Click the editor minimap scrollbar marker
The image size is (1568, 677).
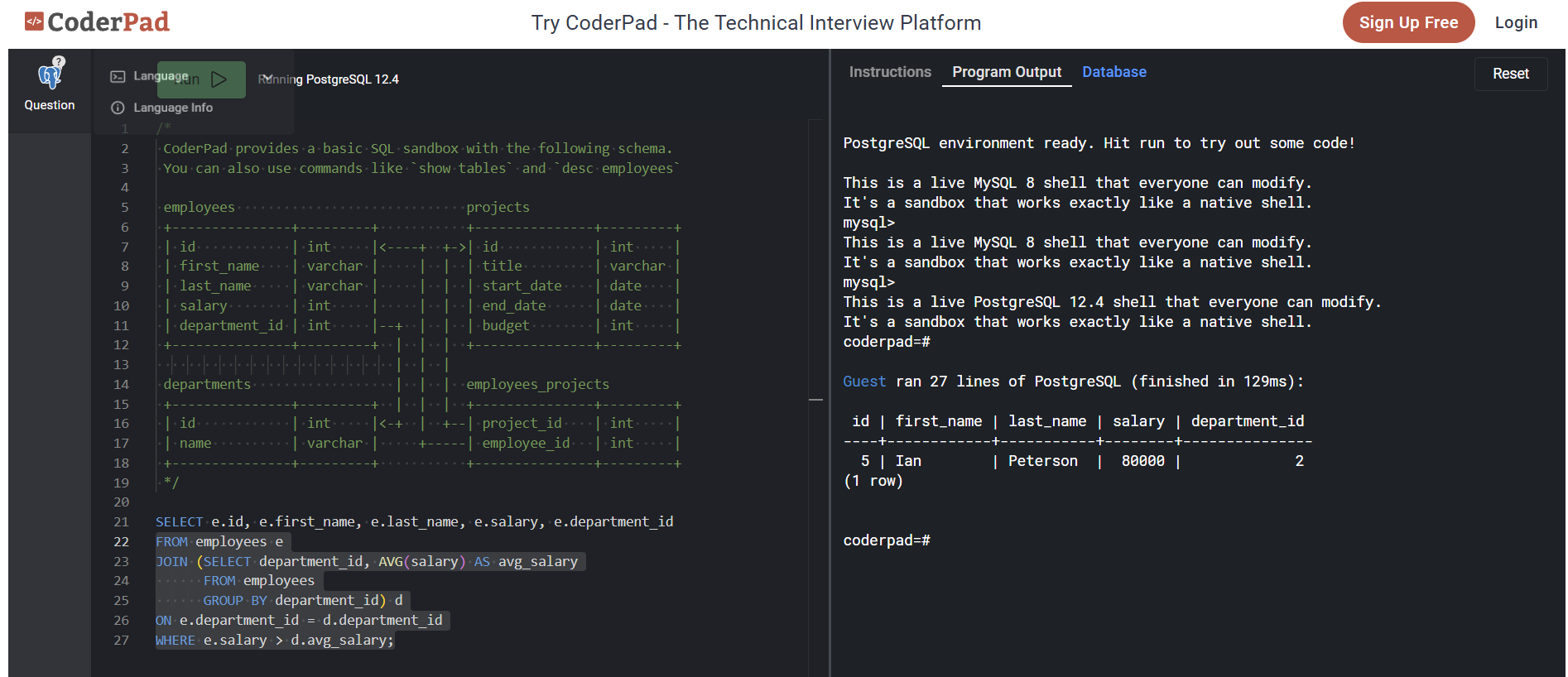(815, 401)
